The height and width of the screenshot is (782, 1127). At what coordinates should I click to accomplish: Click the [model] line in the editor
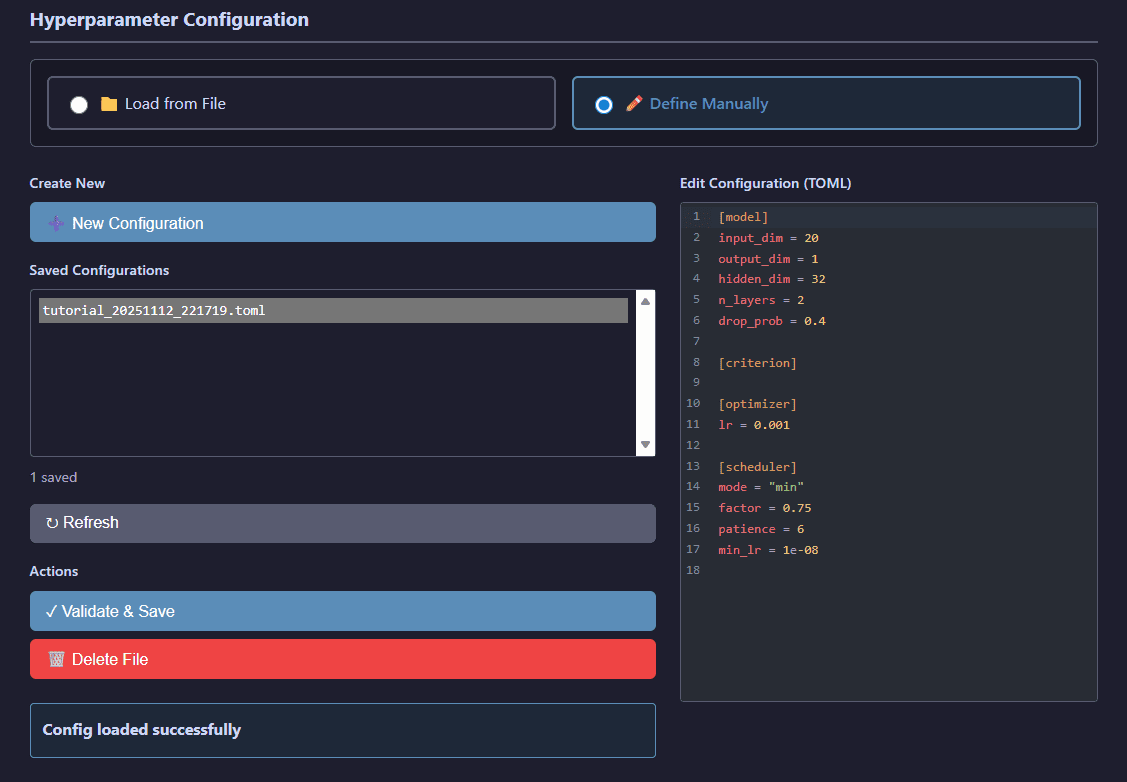(743, 217)
